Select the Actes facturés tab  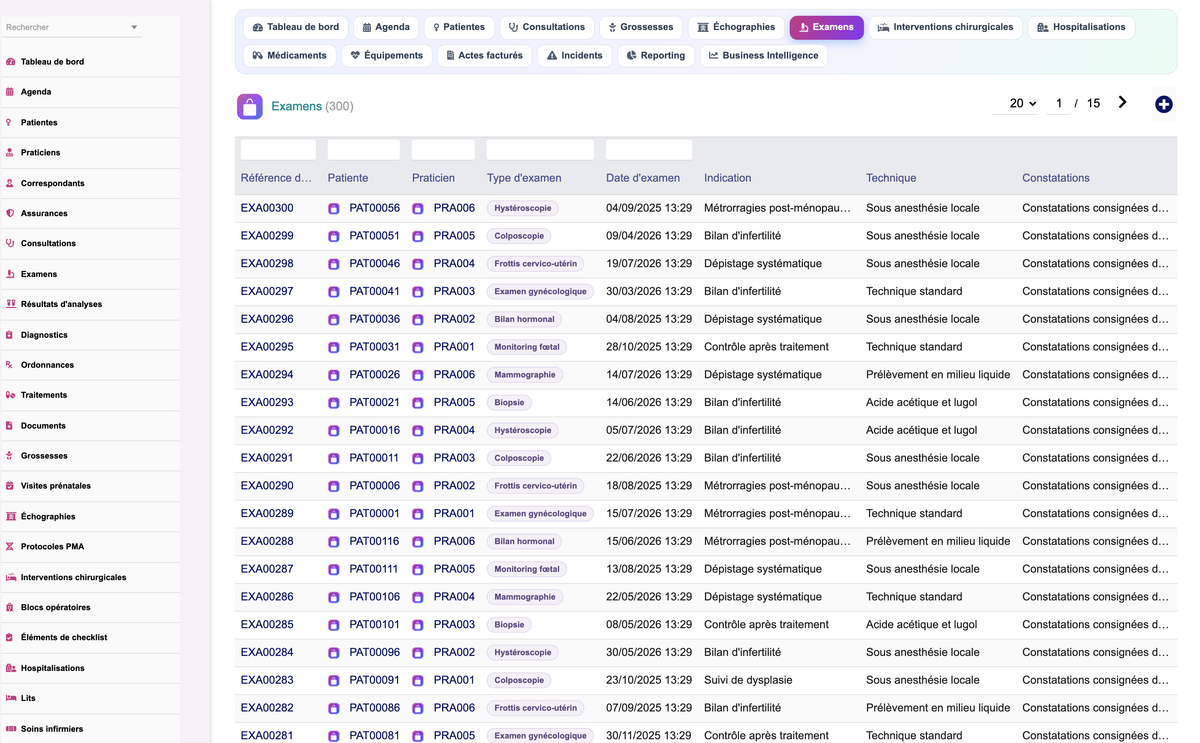tap(485, 55)
